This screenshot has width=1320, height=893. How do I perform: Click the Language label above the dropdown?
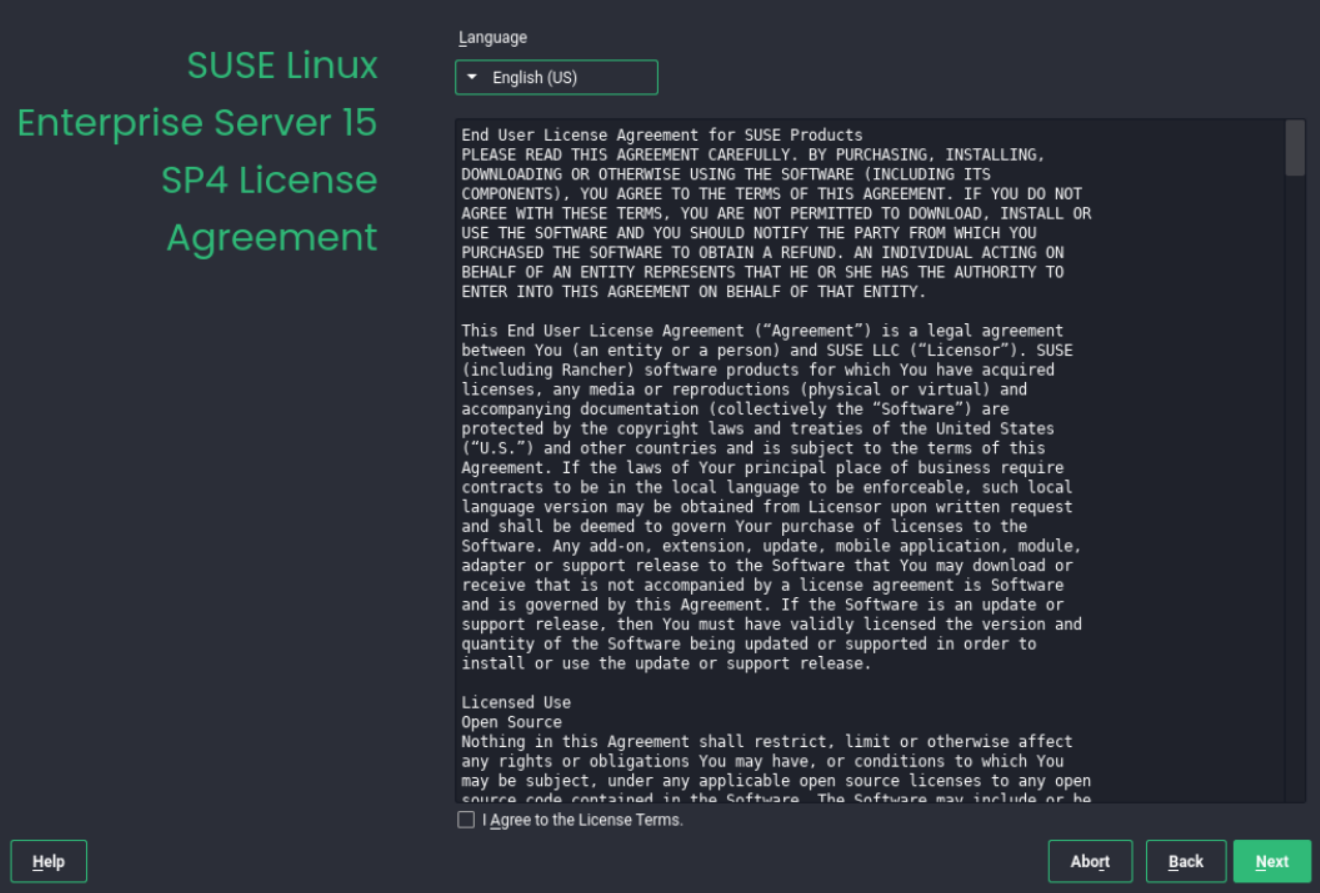point(493,38)
